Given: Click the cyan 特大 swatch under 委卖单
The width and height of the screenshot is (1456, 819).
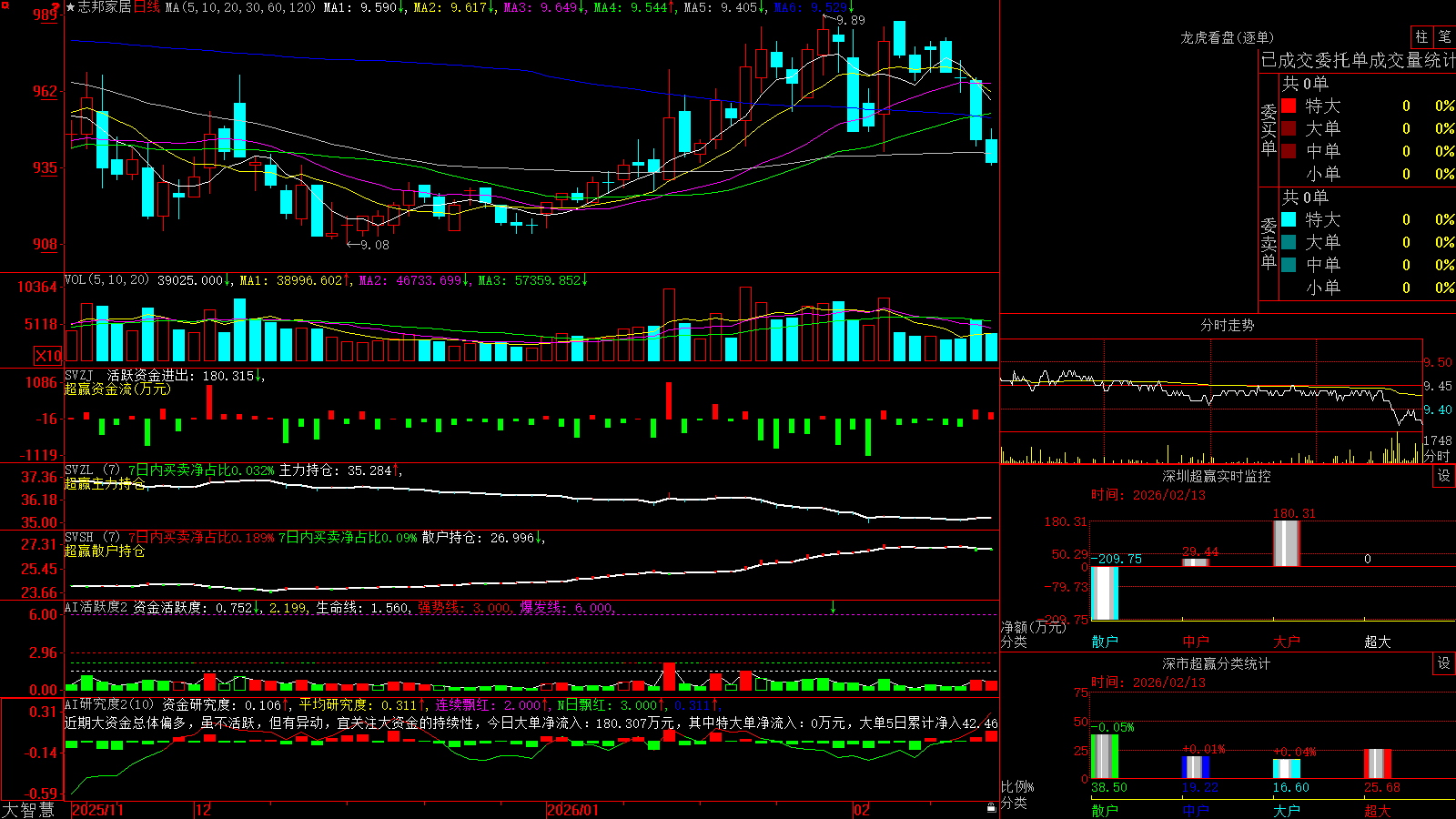Looking at the screenshot, I should tap(1289, 219).
